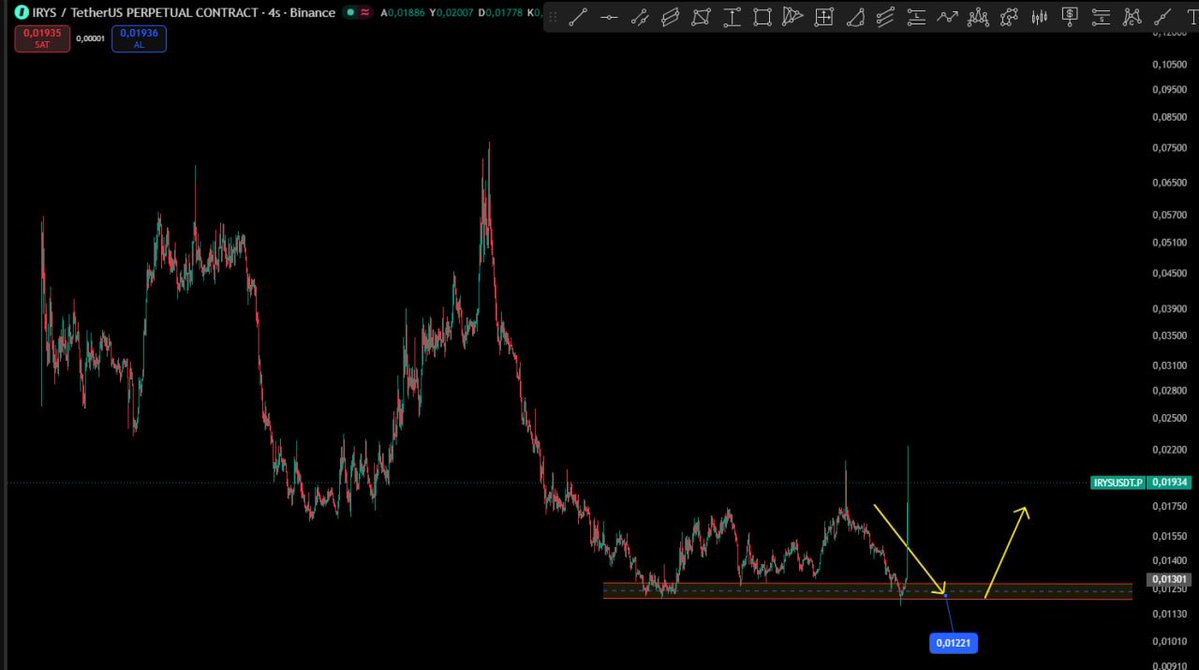Click the red SAT sell button
Image resolution: width=1199 pixels, height=670 pixels.
point(42,38)
